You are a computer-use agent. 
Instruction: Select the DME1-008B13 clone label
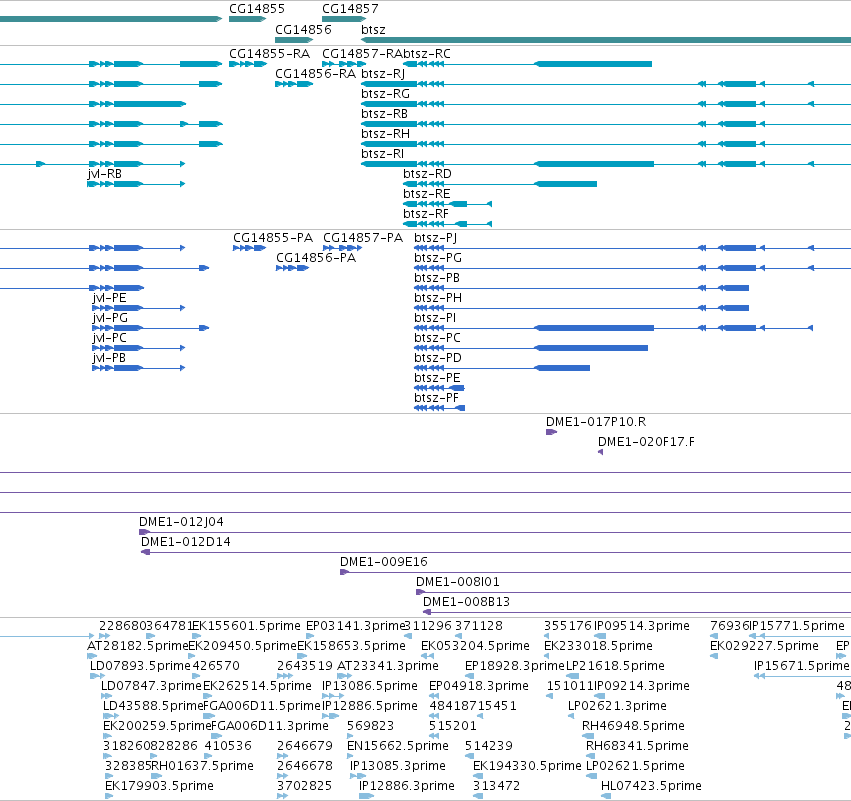pyautogui.click(x=467, y=602)
